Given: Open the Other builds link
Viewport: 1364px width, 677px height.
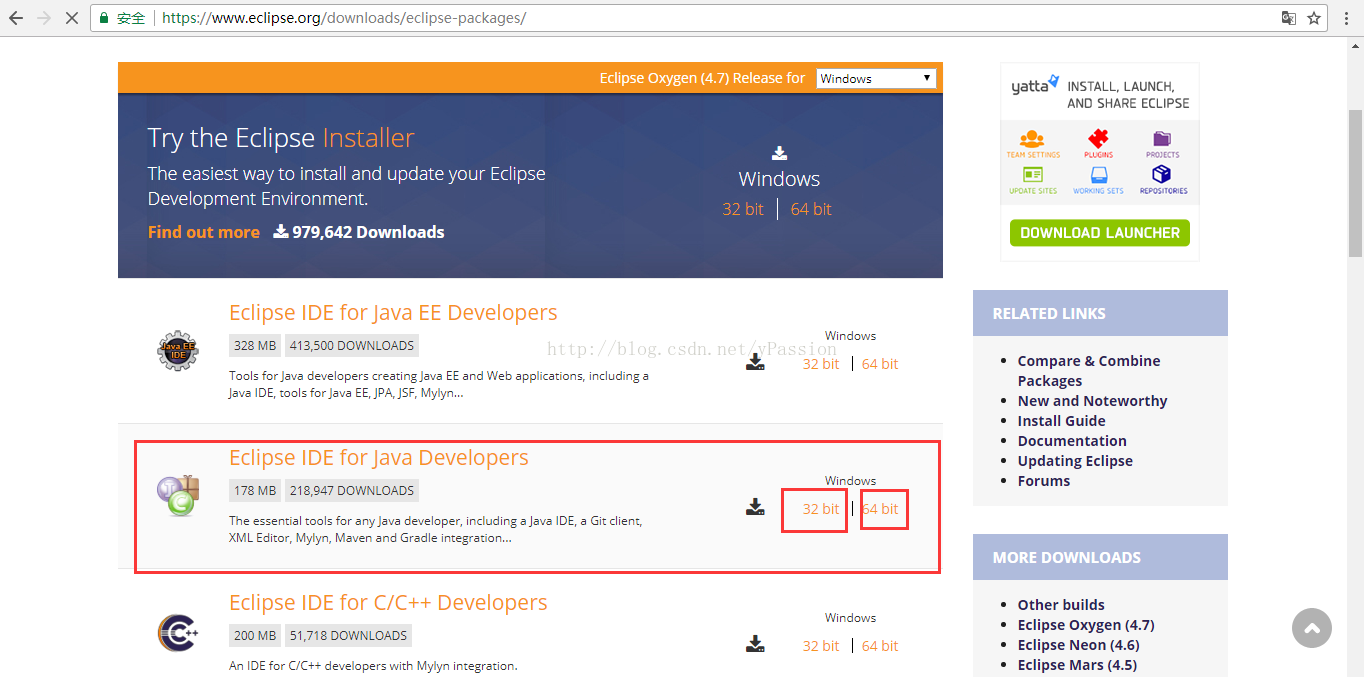Looking at the screenshot, I should click(x=1061, y=605).
